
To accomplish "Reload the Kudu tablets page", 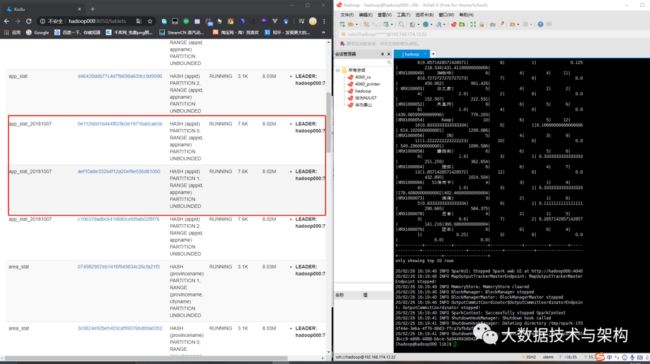I will 29,21.
